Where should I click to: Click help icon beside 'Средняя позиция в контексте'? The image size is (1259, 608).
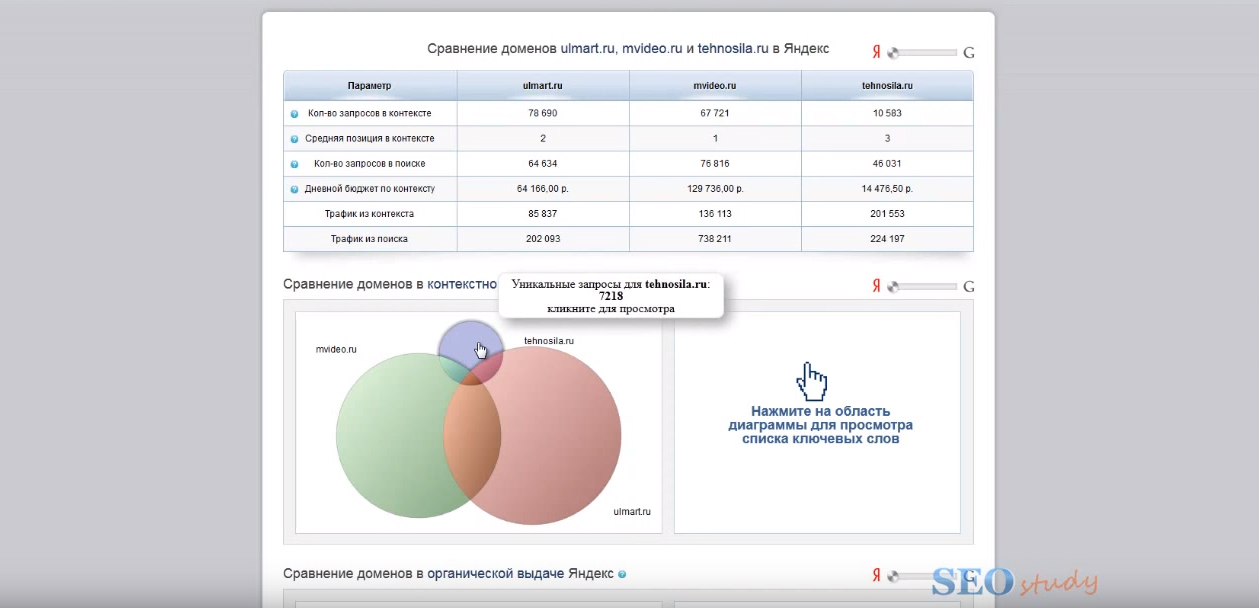point(294,139)
